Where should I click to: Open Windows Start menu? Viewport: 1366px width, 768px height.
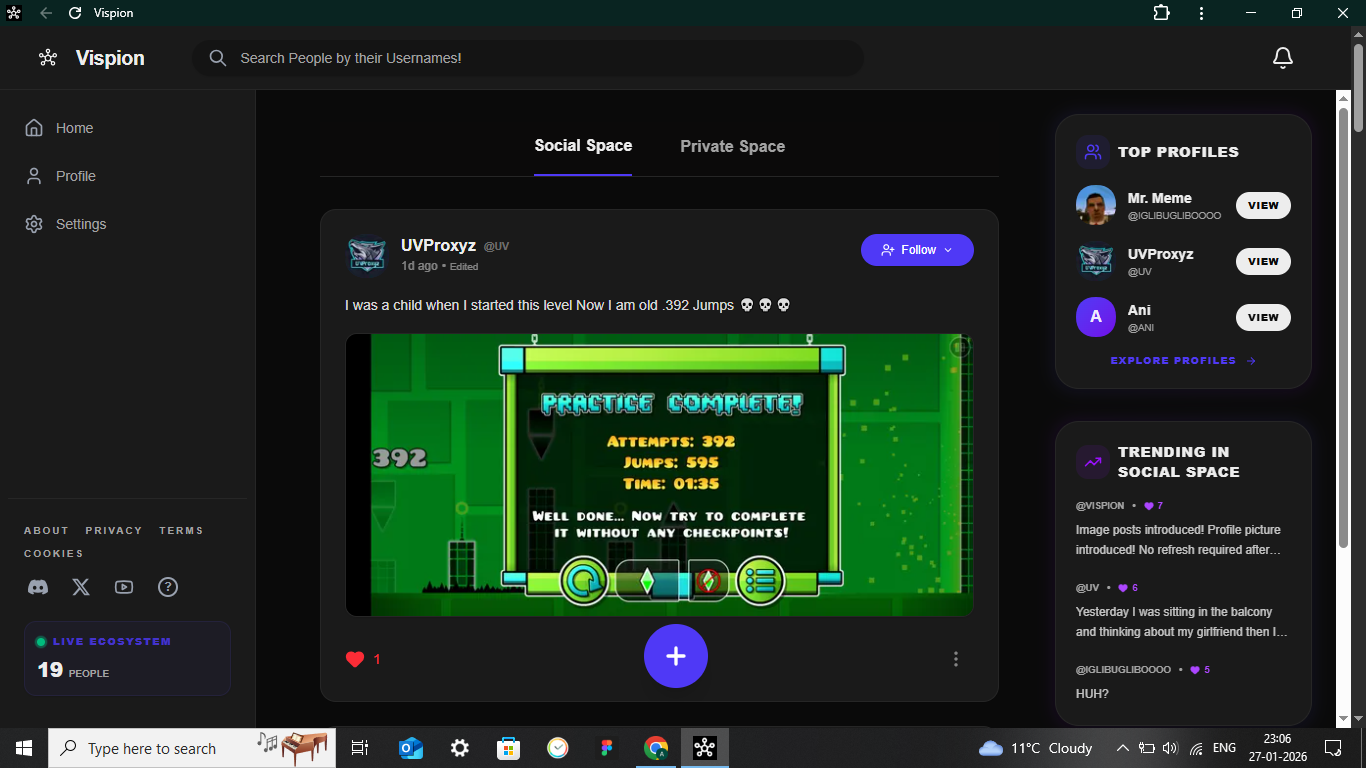click(24, 748)
